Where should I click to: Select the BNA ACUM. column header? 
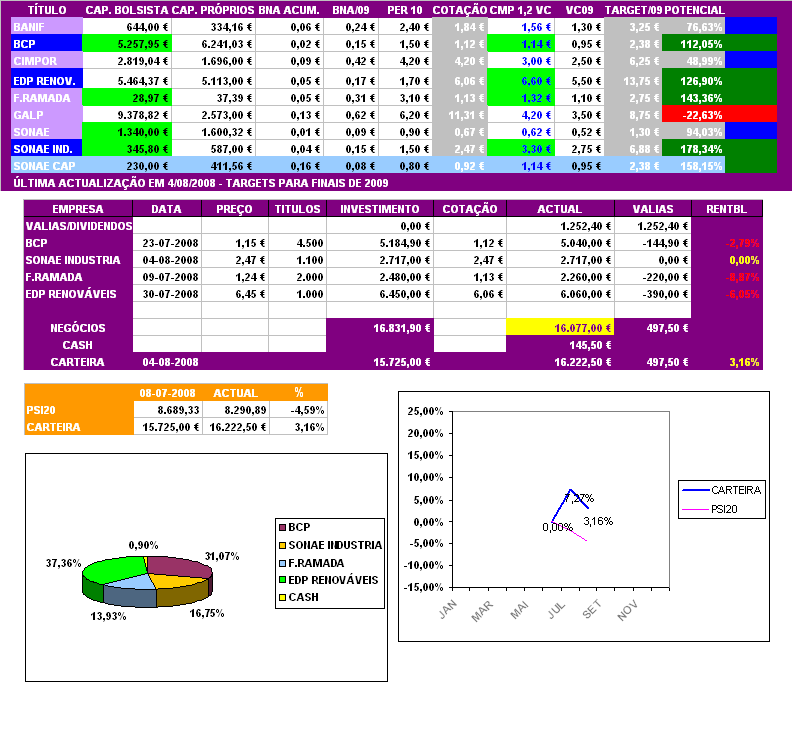point(289,10)
